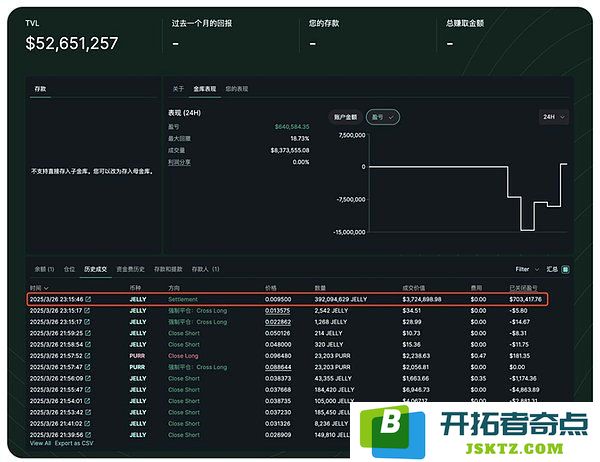This screenshot has height=462, width=600.
Task: Click the 已关闭盈亏 column header
Action: coord(523,288)
